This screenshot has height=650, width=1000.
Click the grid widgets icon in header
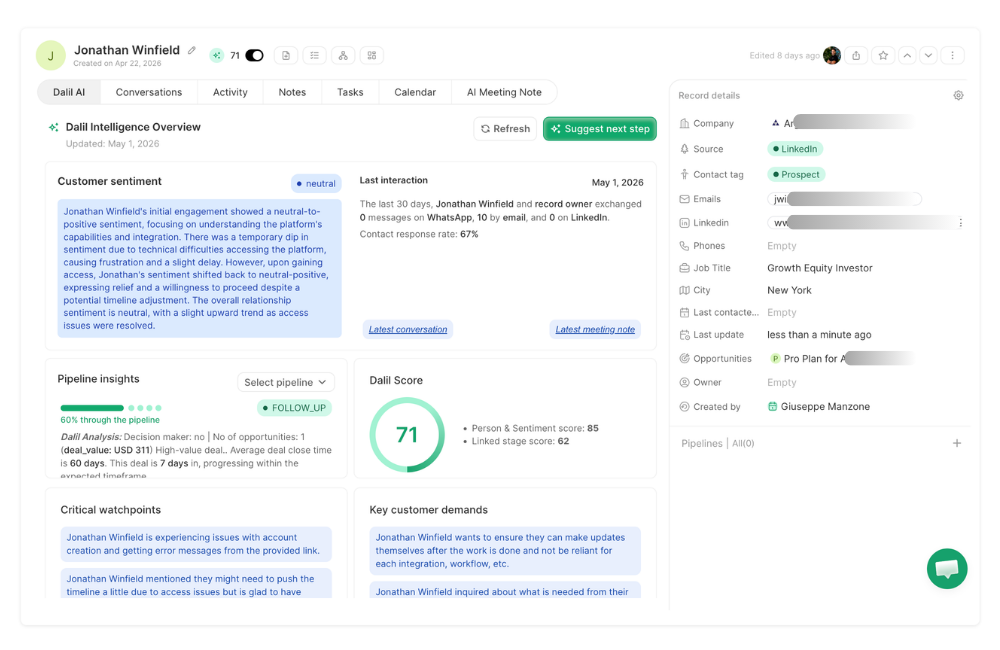click(372, 55)
